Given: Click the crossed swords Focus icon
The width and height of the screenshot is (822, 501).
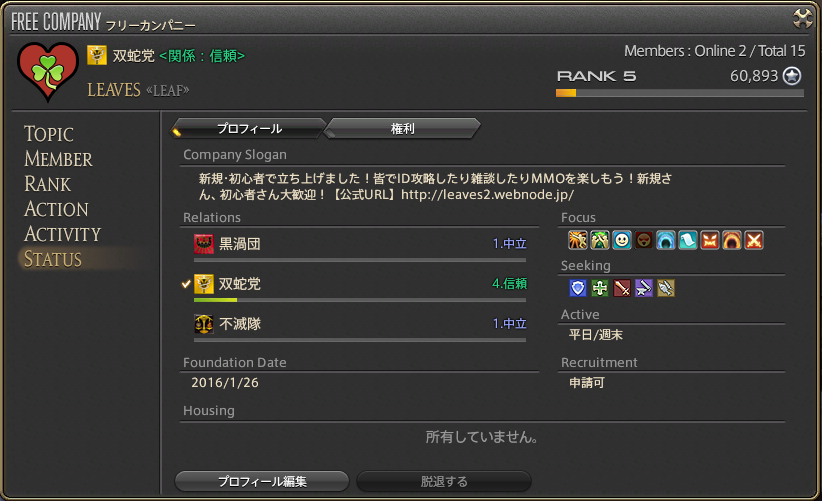Looking at the screenshot, I should coord(754,240).
